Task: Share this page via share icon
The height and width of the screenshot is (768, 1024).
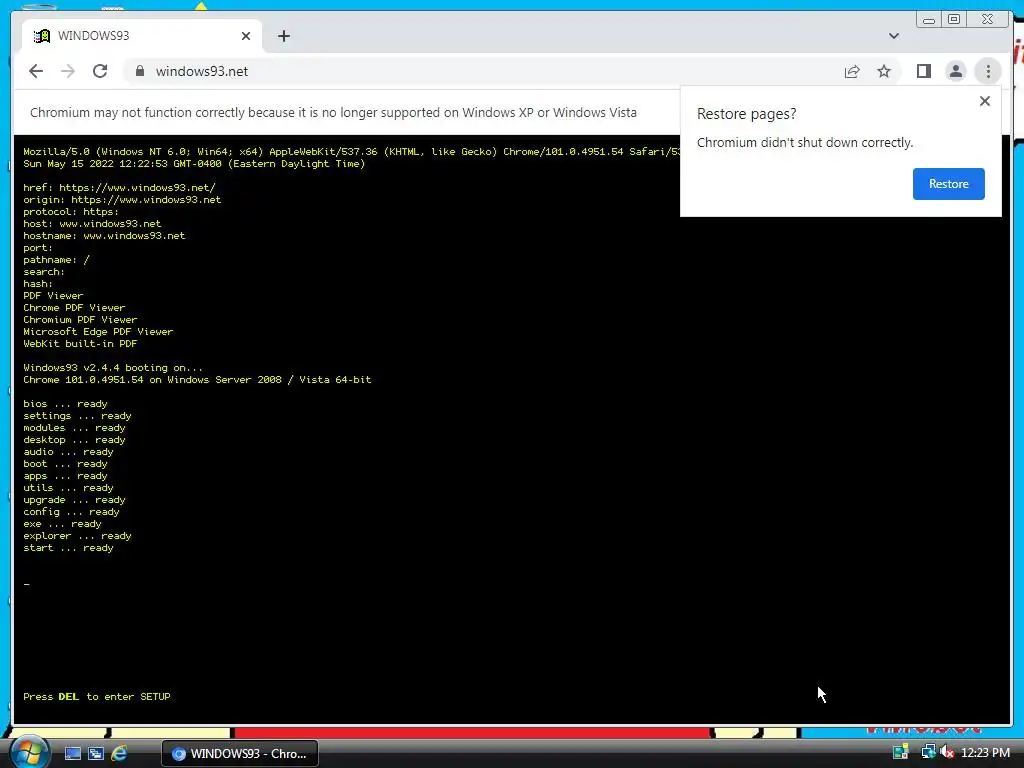Action: 852,71
